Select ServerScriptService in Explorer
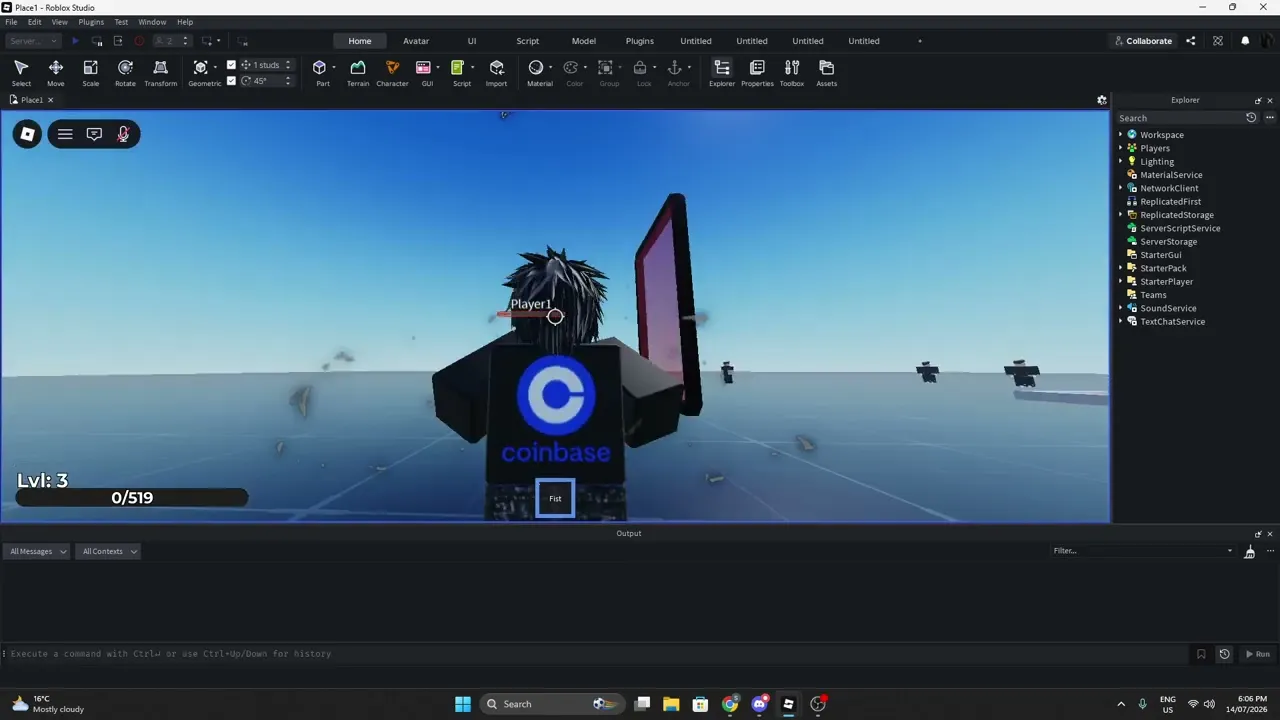This screenshot has height=720, width=1280. pos(1180,228)
